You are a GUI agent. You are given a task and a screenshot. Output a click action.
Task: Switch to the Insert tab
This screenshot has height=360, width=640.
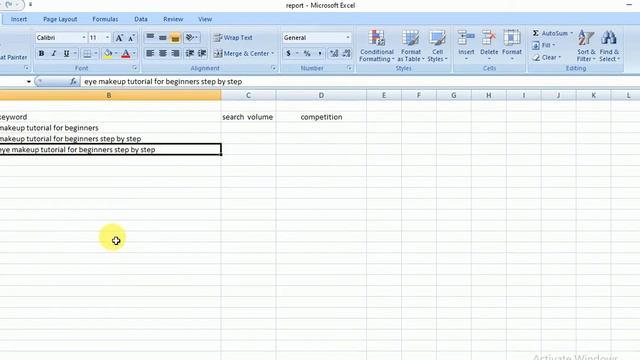click(19, 19)
